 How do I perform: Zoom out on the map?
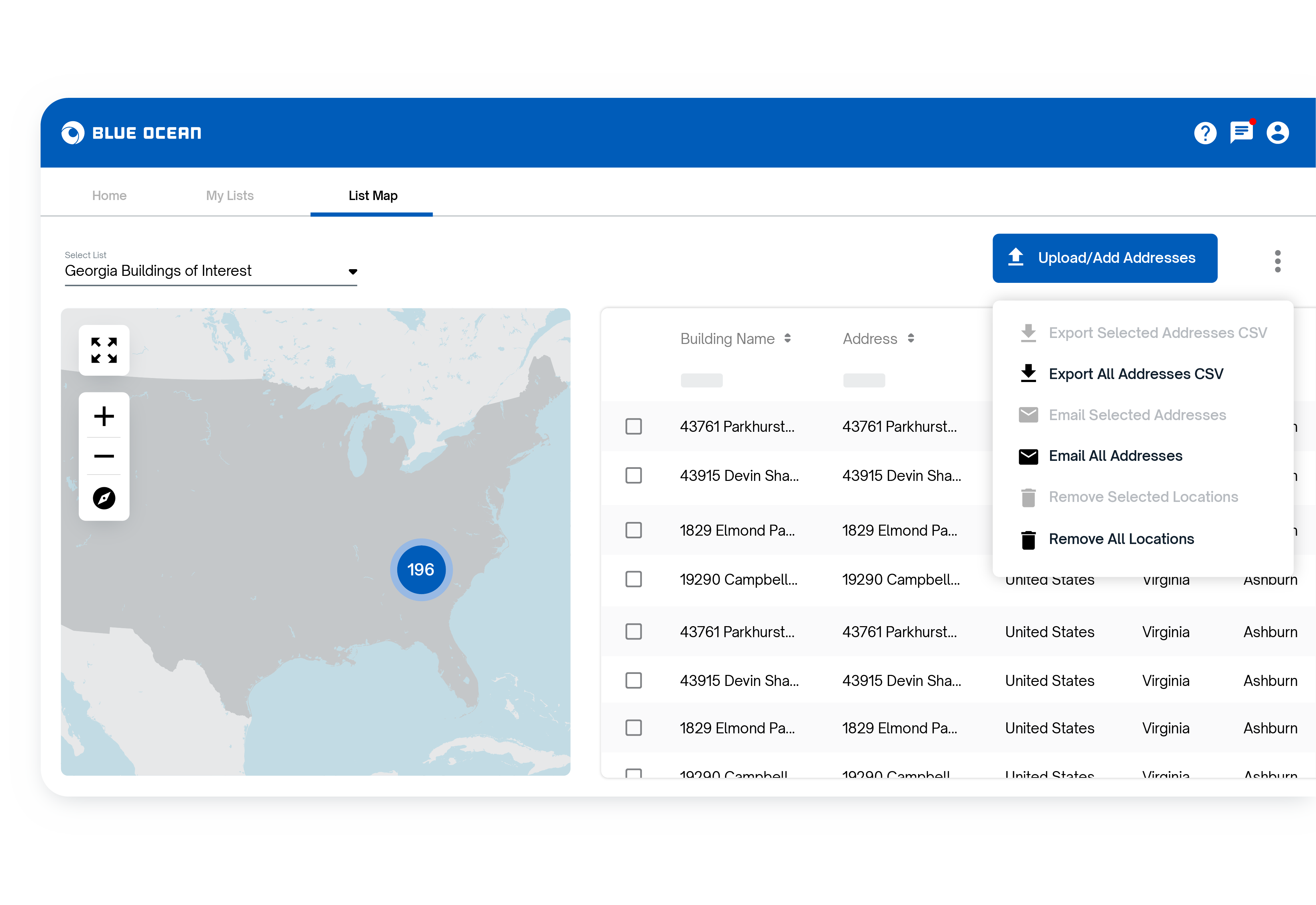pos(104,456)
